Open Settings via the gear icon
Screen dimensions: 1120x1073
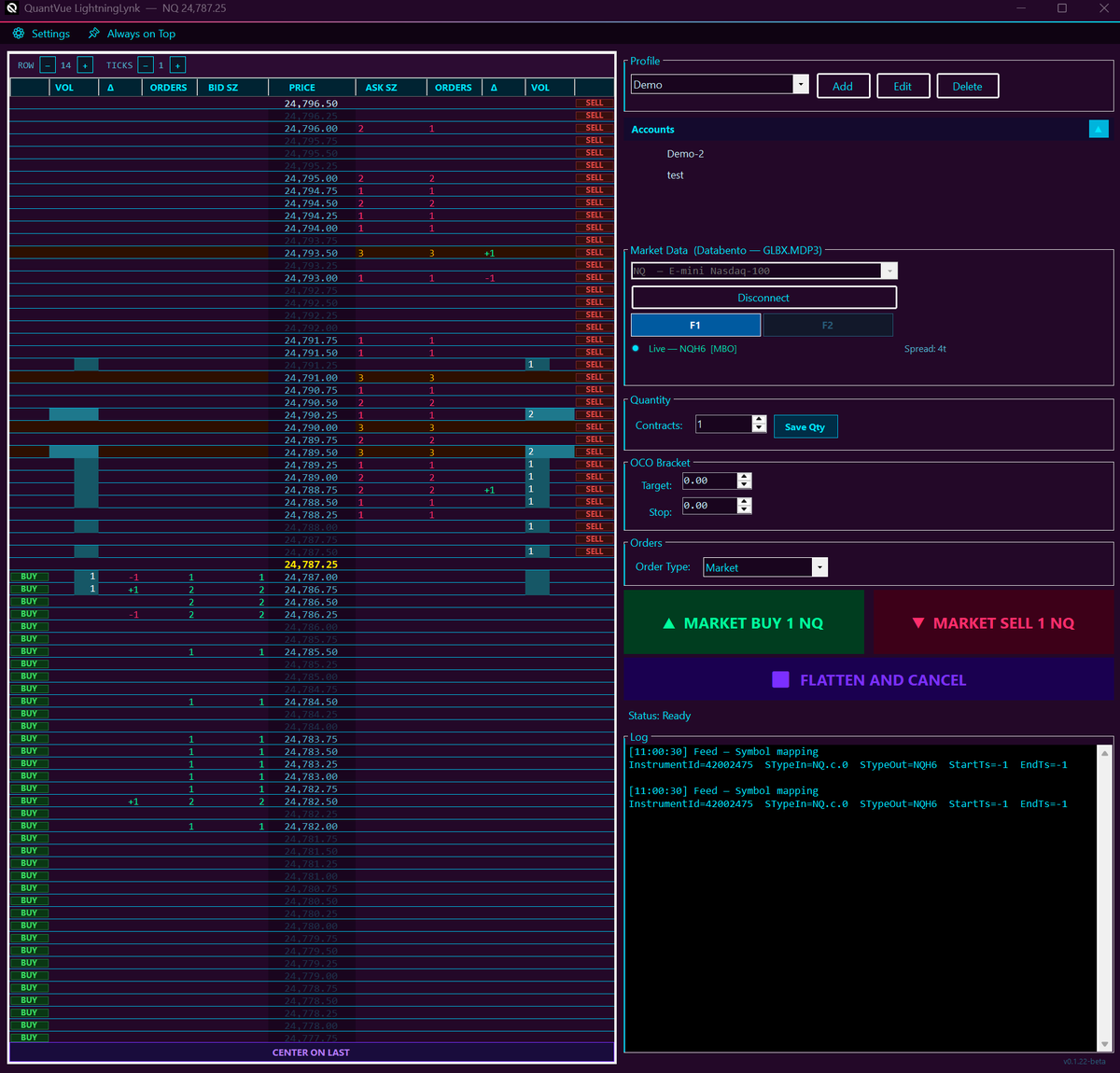click(19, 34)
